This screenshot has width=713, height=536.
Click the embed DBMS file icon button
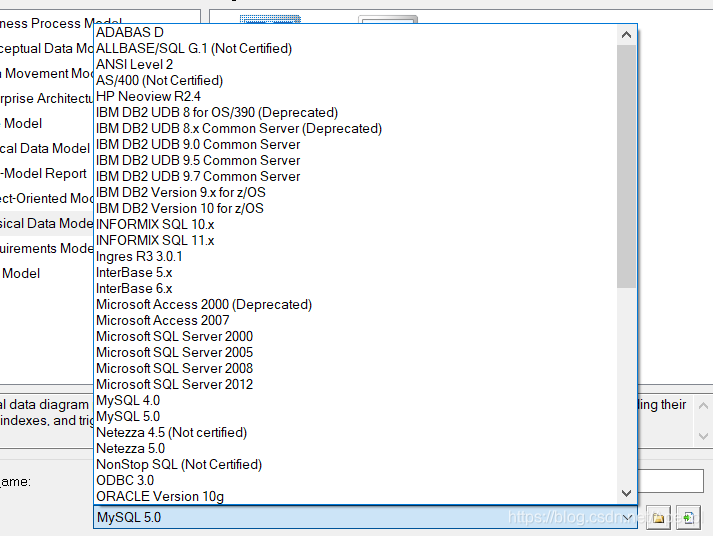[688, 518]
